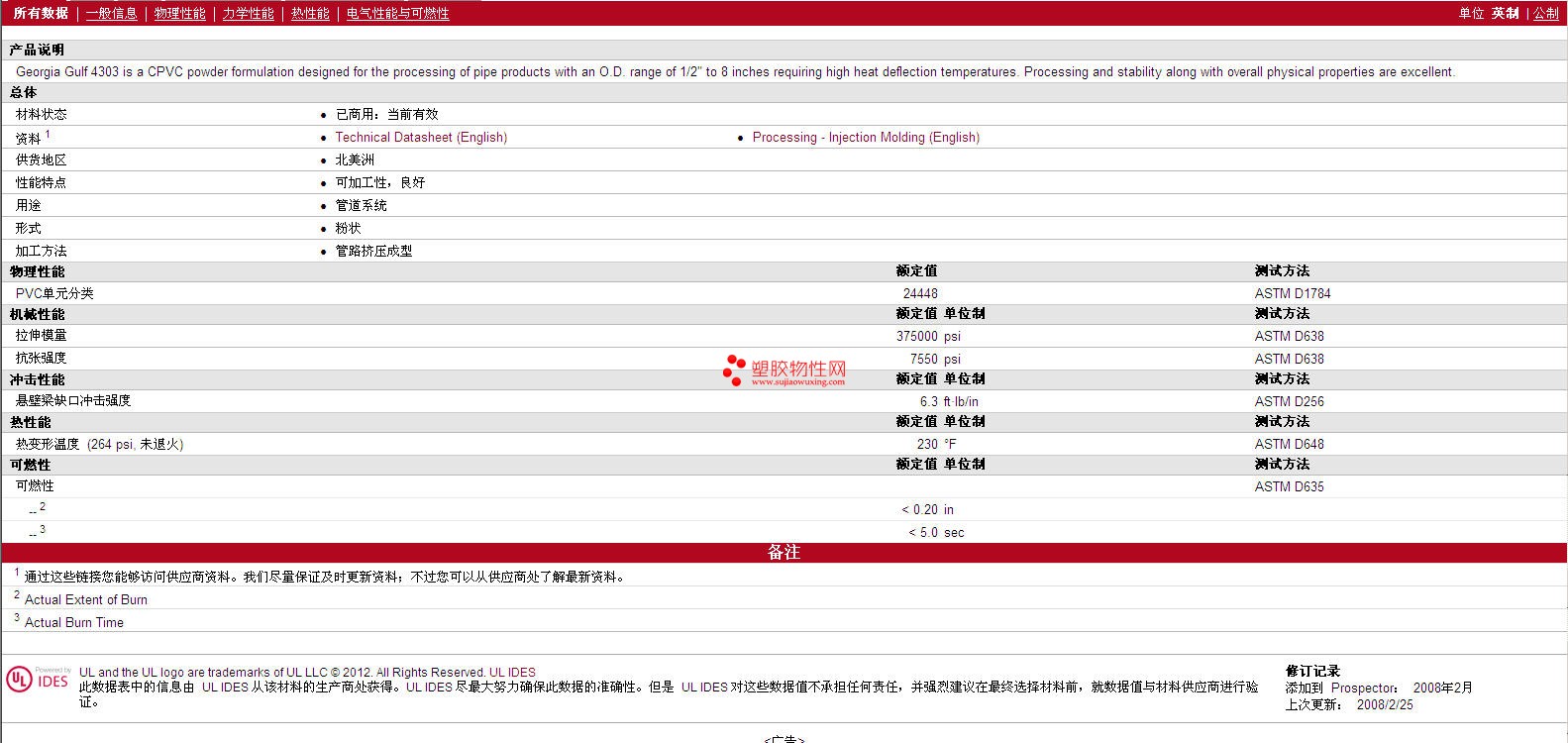Click the 悬壁梁缺口冲击强度 row label
Image resolution: width=1568 pixels, height=743 pixels.
(x=73, y=400)
